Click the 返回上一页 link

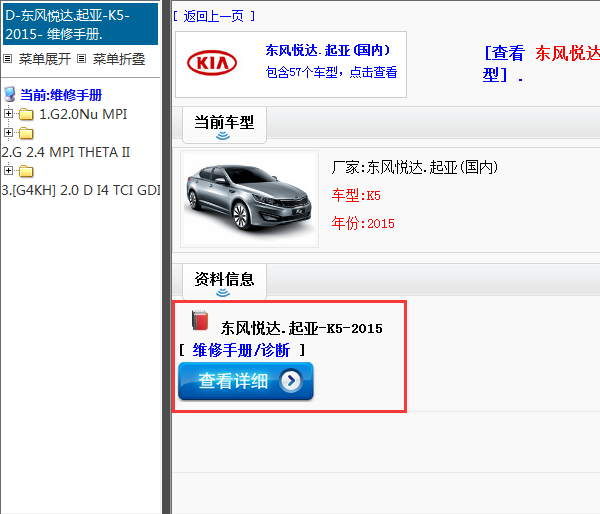(x=214, y=16)
